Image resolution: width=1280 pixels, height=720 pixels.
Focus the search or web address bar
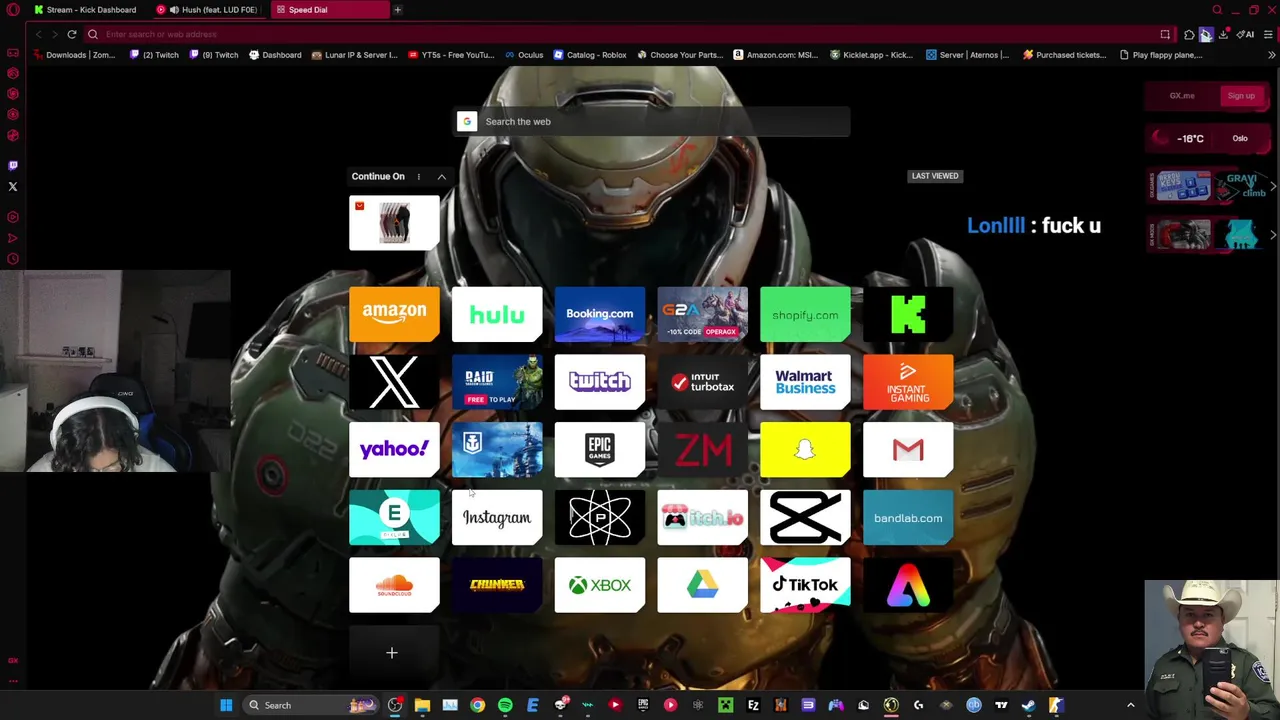[x=620, y=34]
